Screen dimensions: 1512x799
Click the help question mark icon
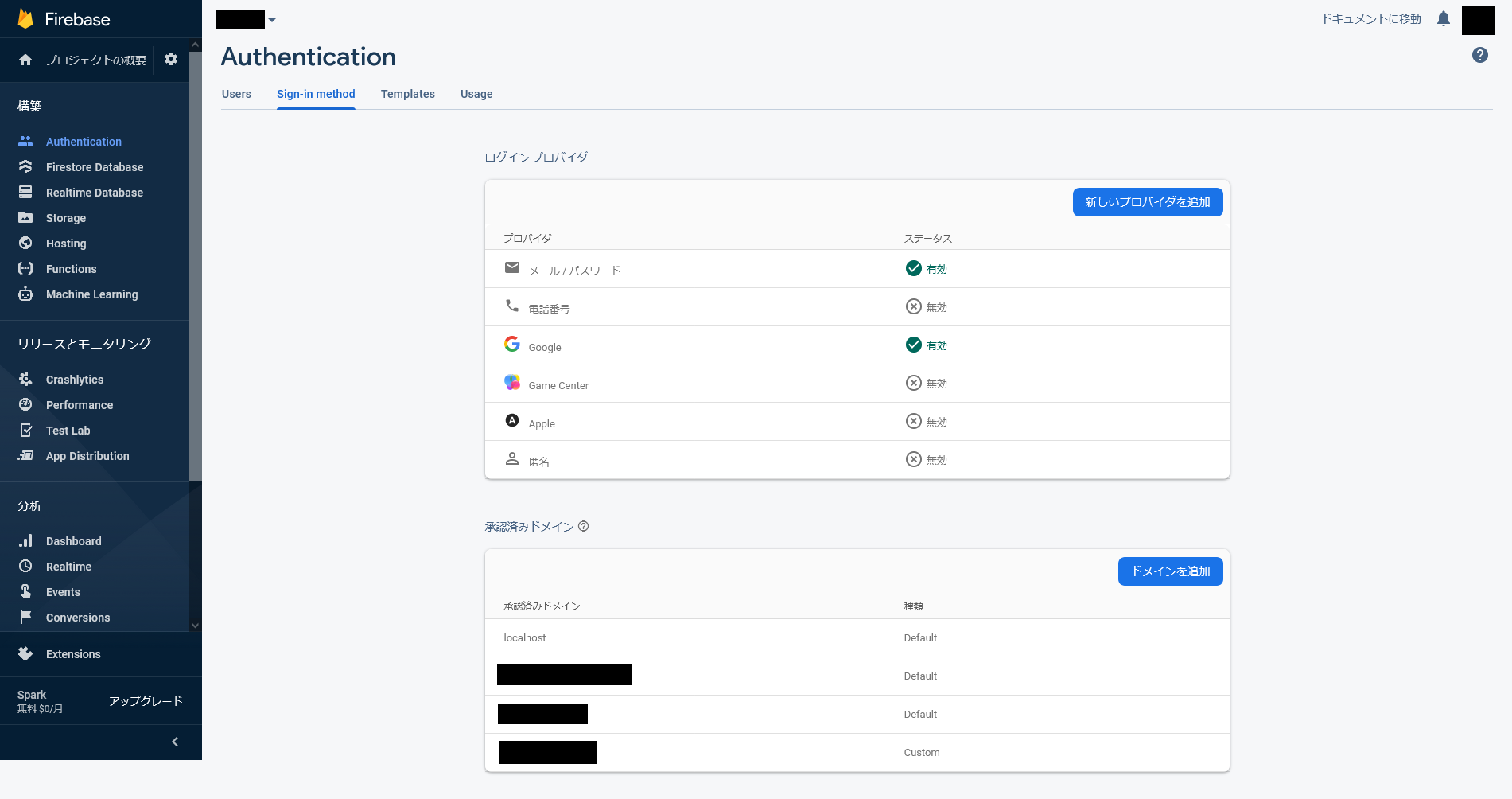tap(1479, 55)
